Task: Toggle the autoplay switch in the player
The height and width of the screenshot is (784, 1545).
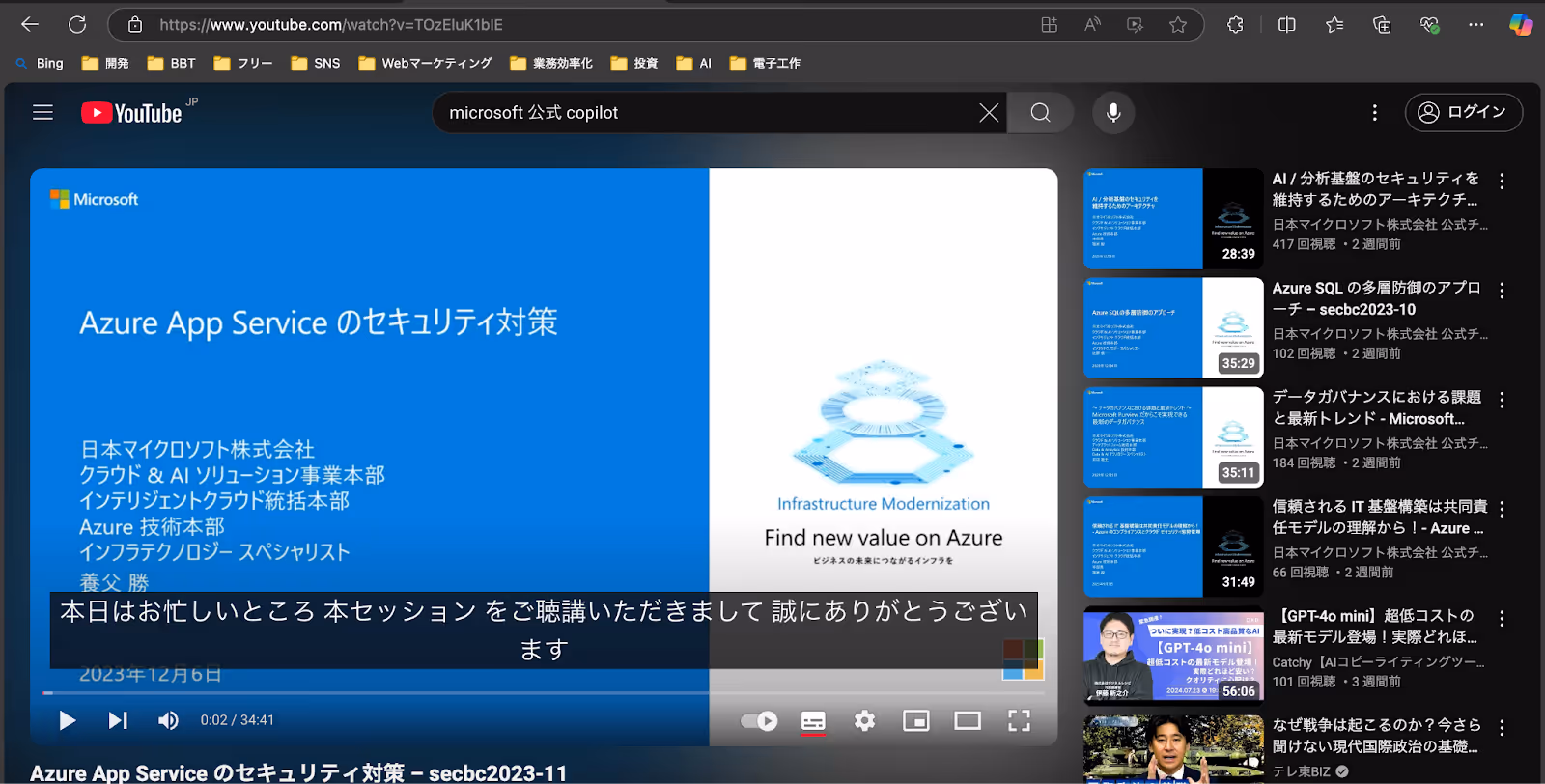Action: (x=759, y=720)
